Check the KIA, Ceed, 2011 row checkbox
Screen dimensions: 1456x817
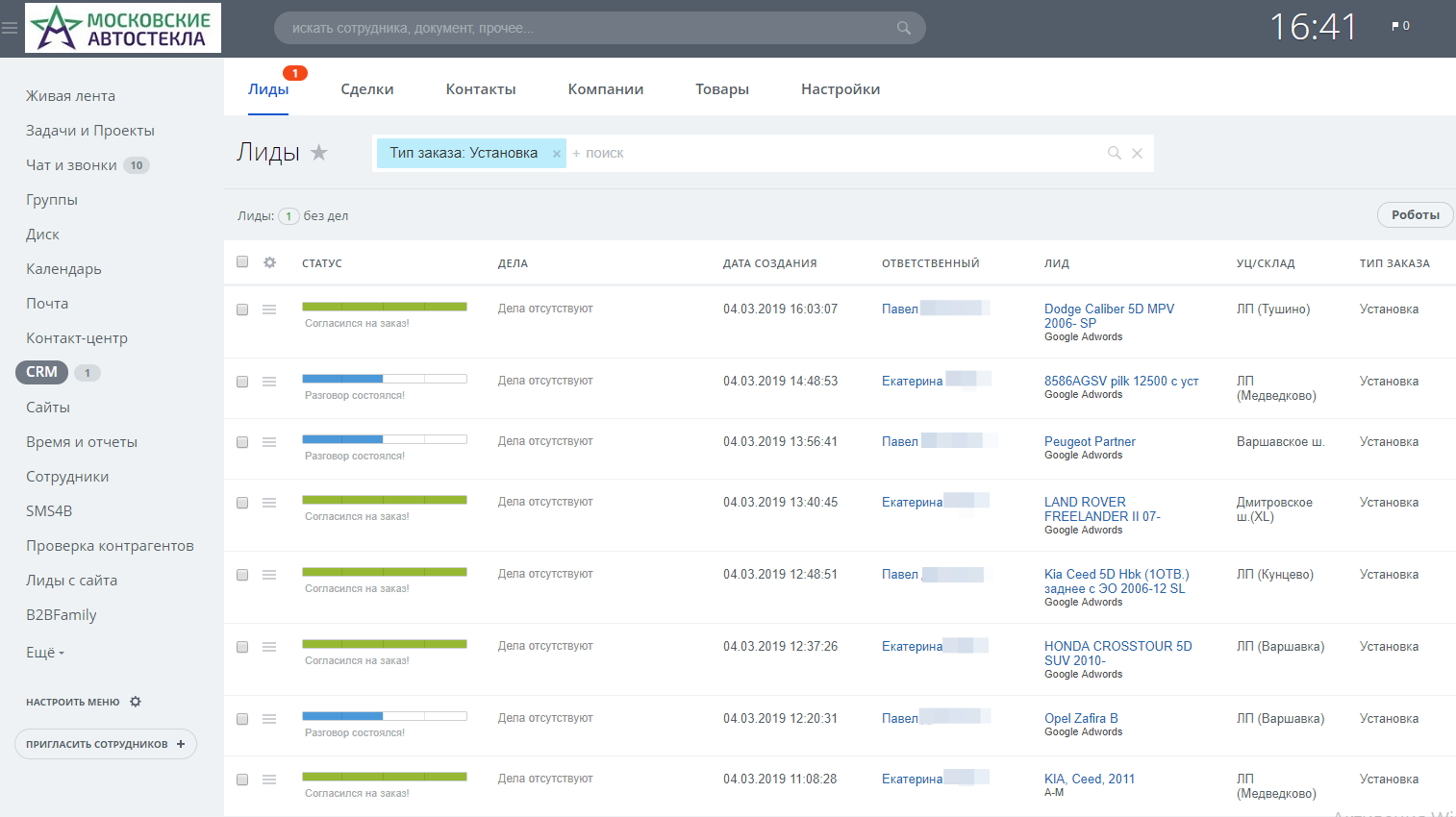[242, 780]
